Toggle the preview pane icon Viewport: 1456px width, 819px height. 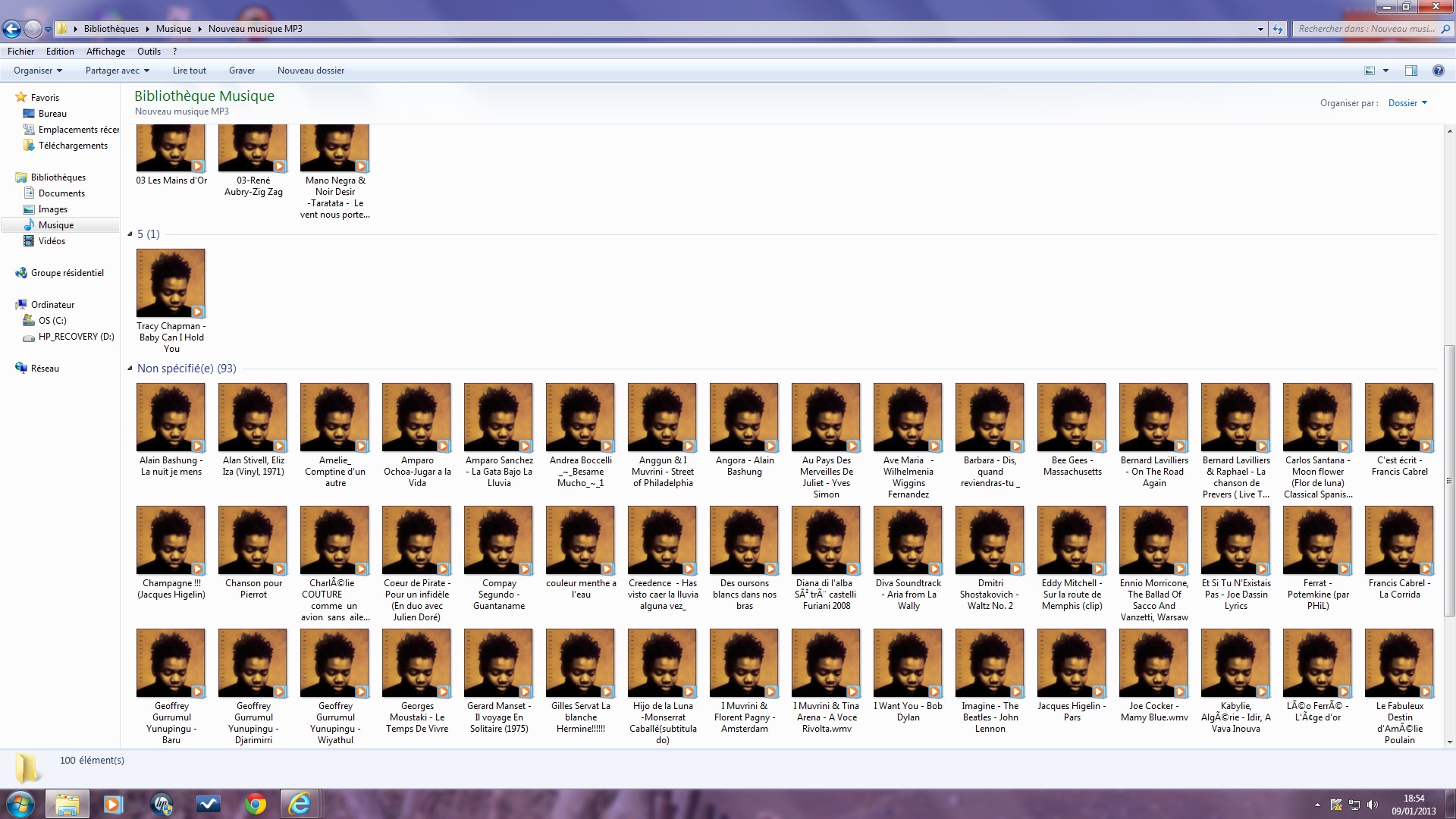(1410, 71)
